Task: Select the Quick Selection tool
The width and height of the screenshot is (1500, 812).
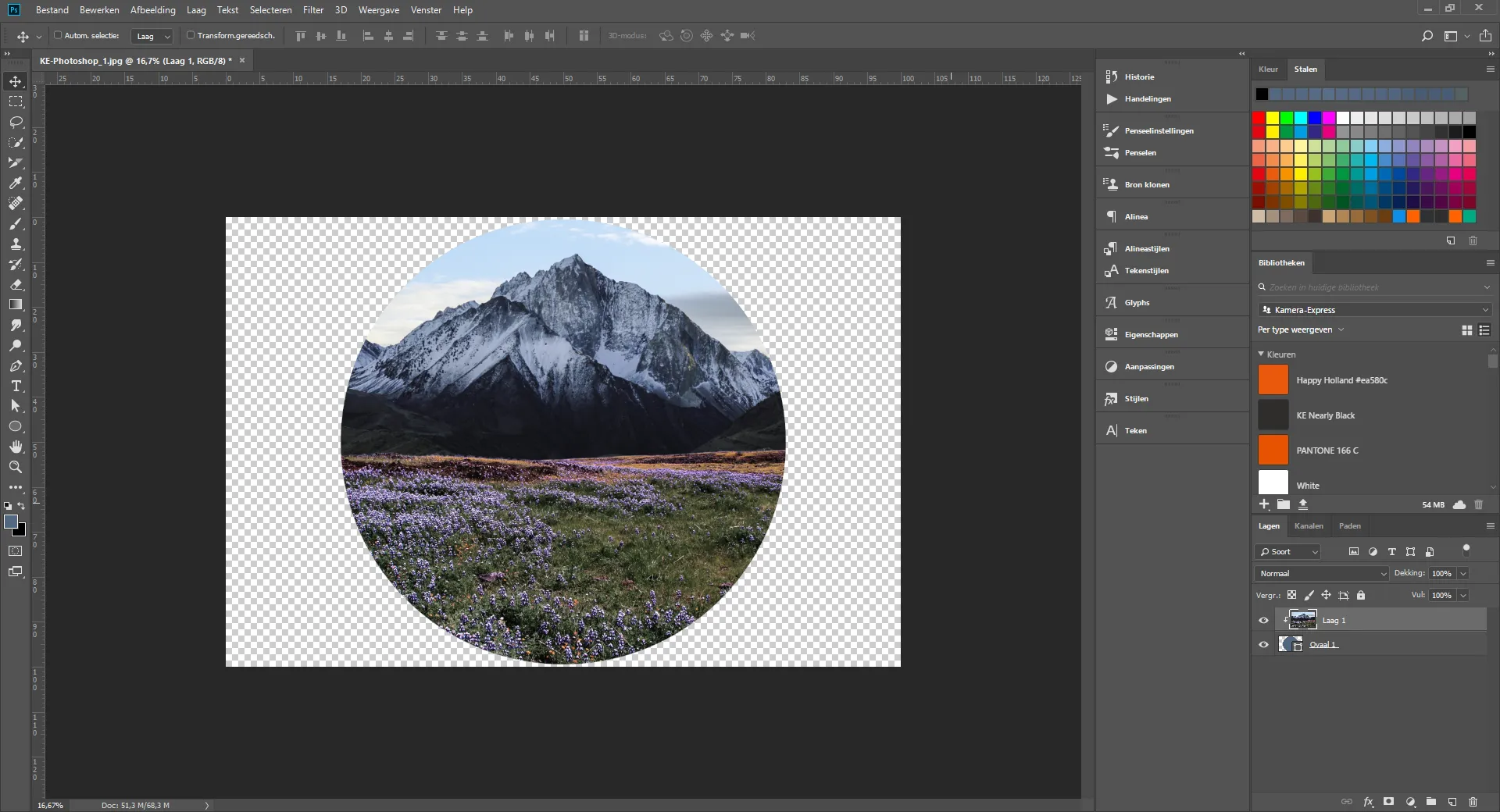Action: point(16,143)
